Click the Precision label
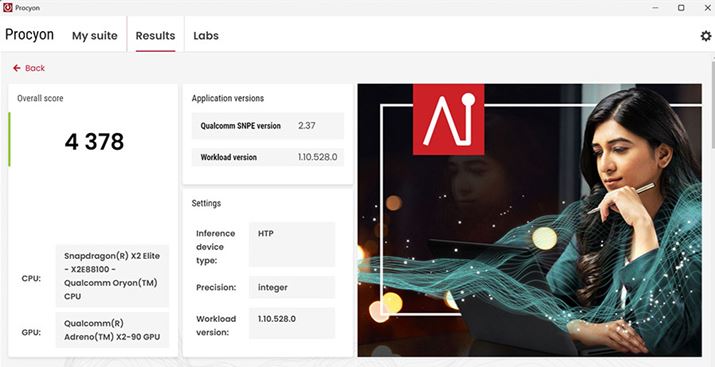 (216, 288)
